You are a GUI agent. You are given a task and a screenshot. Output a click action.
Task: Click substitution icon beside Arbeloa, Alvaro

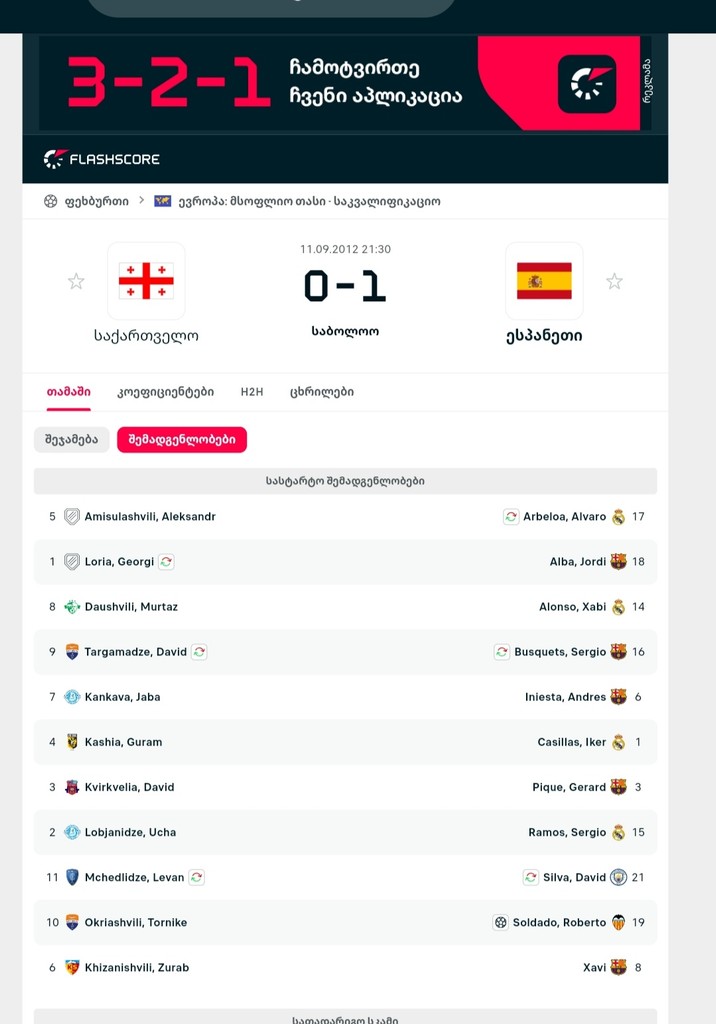pyautogui.click(x=511, y=517)
